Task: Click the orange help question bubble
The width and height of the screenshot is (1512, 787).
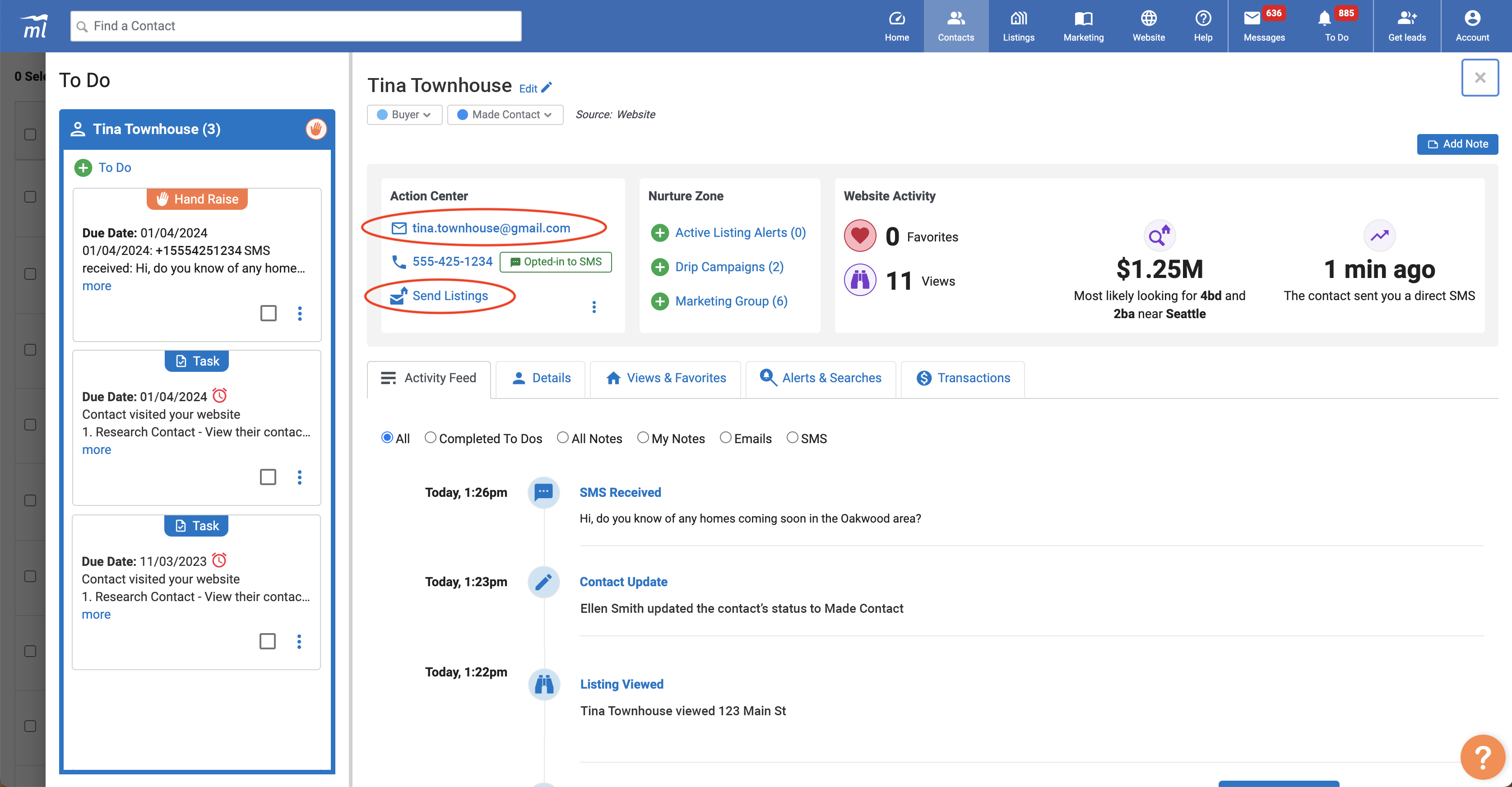Action: pos(1482,758)
